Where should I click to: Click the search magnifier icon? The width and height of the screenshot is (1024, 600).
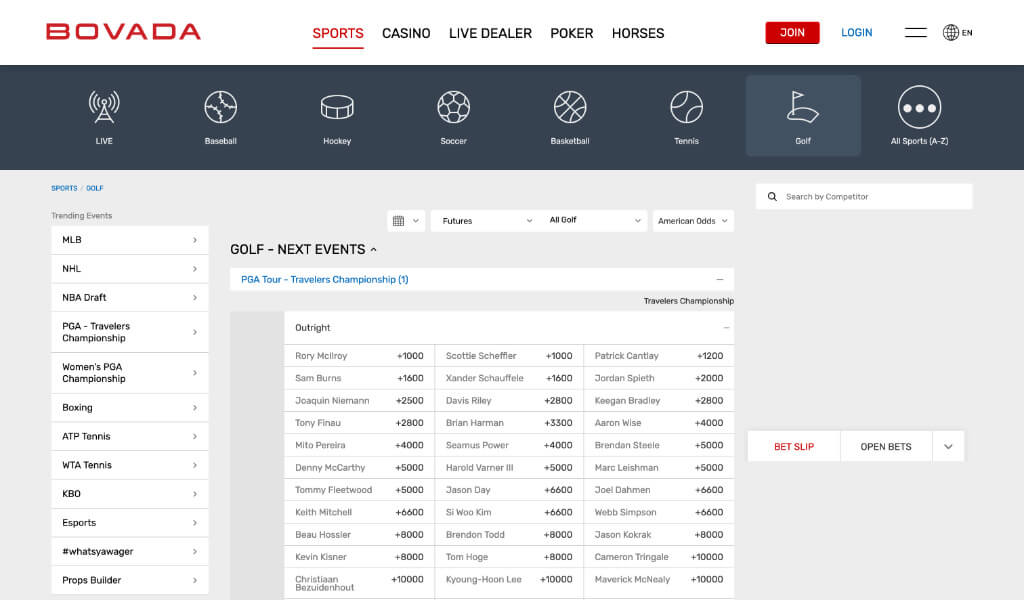tap(772, 197)
